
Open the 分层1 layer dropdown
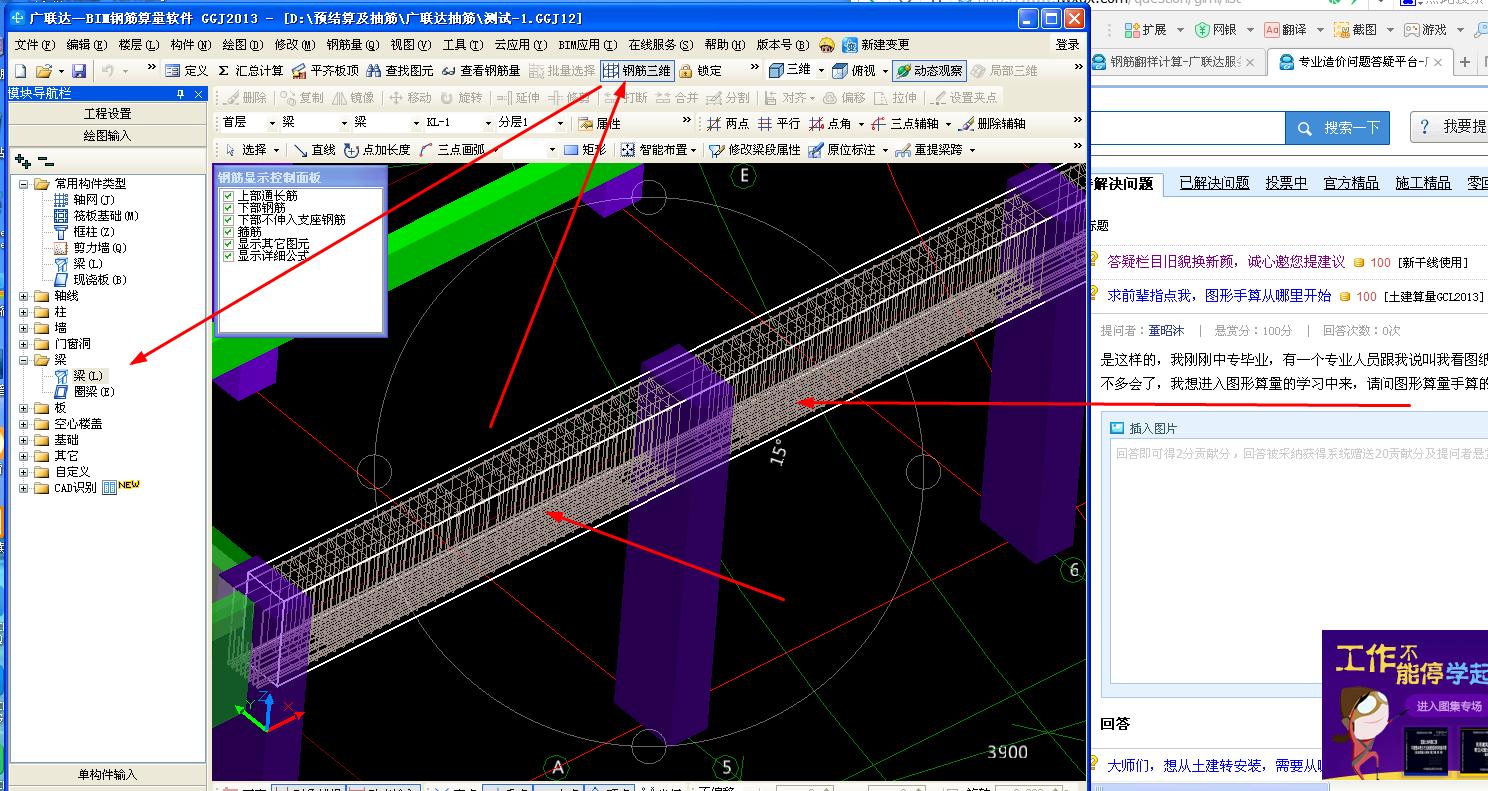pyautogui.click(x=560, y=123)
